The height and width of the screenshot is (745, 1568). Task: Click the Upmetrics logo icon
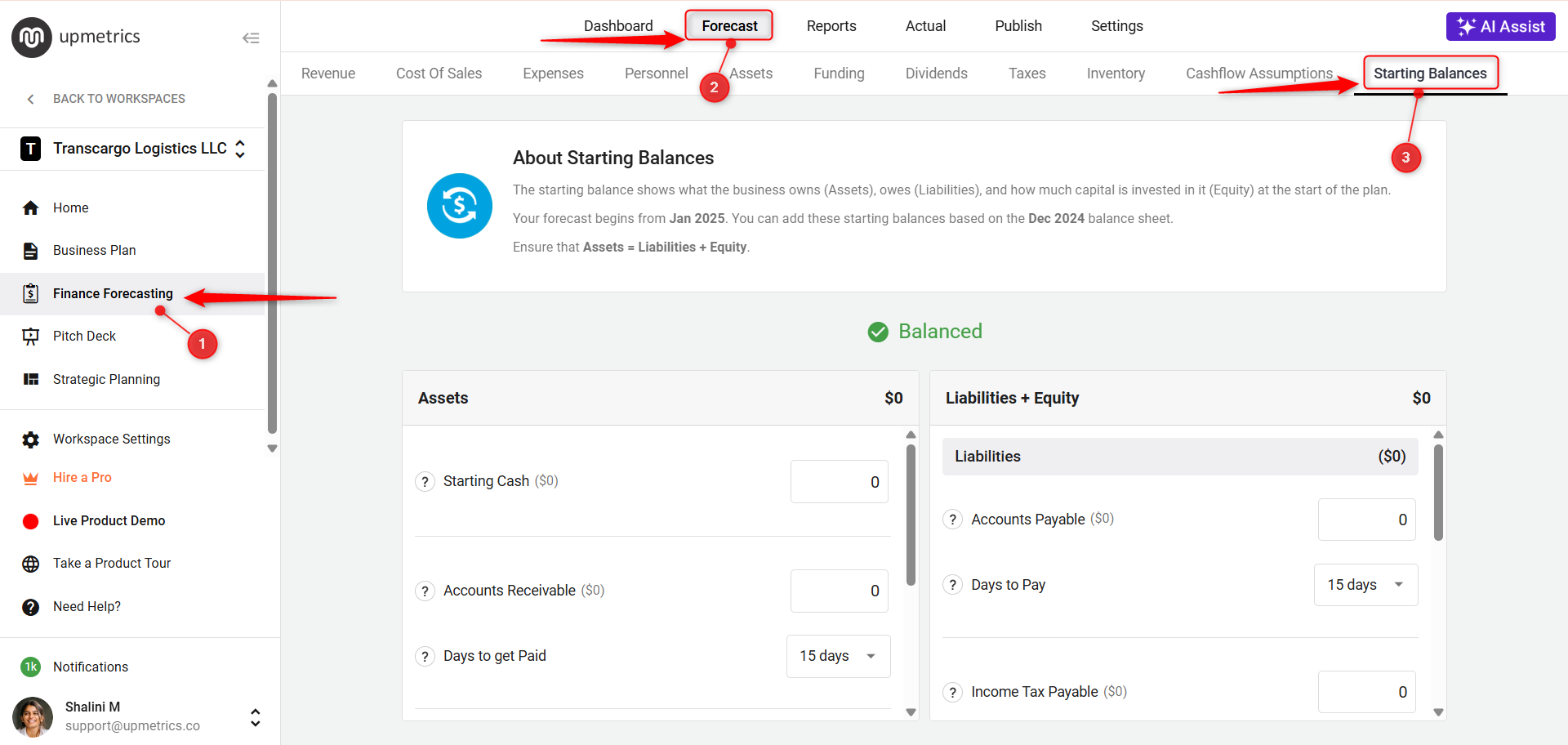click(31, 38)
